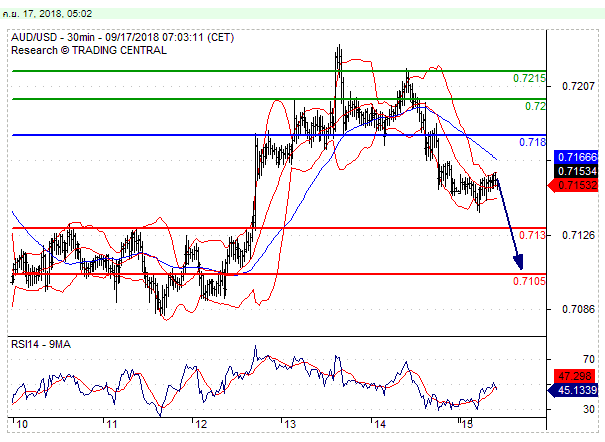Image resolution: width=605 pixels, height=442 pixels.
Task: Click the RSI14 - 9MA indicator label
Action: pos(41,344)
